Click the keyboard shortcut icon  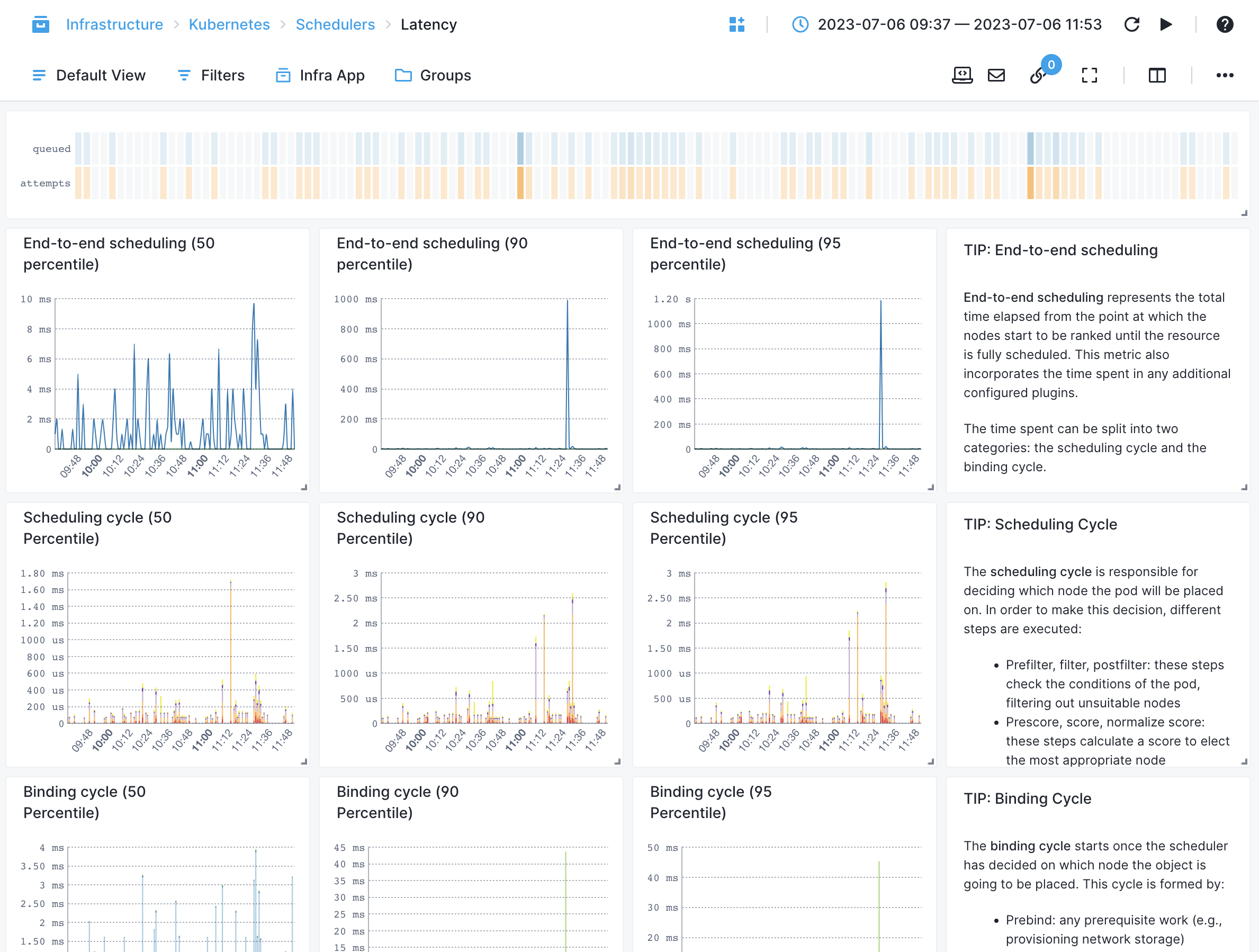962,74
